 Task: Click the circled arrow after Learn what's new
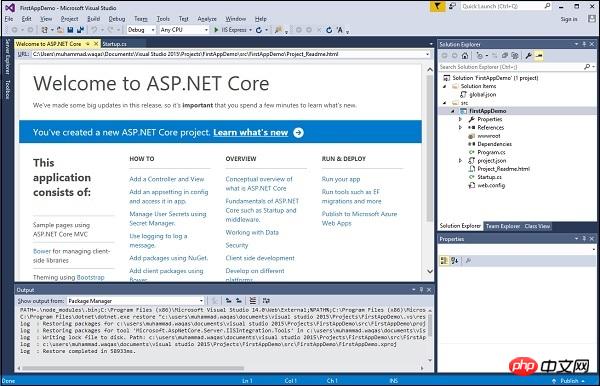point(298,132)
